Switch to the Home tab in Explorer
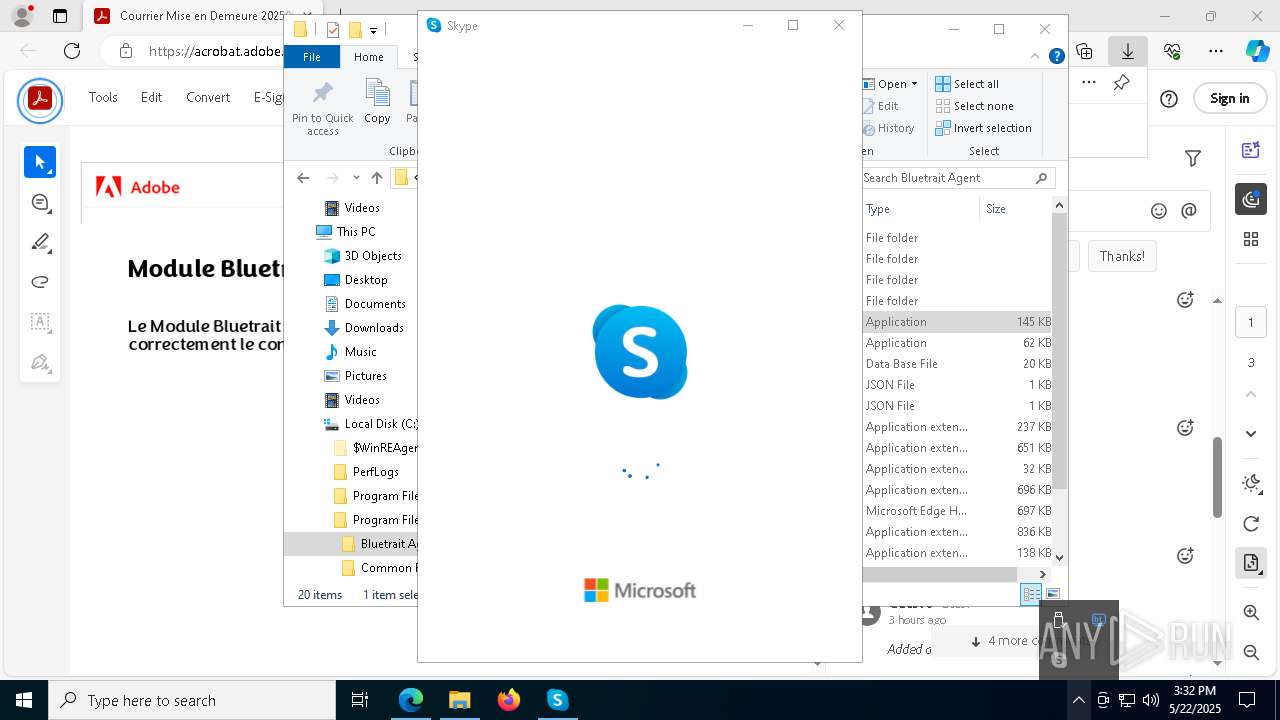 click(369, 57)
